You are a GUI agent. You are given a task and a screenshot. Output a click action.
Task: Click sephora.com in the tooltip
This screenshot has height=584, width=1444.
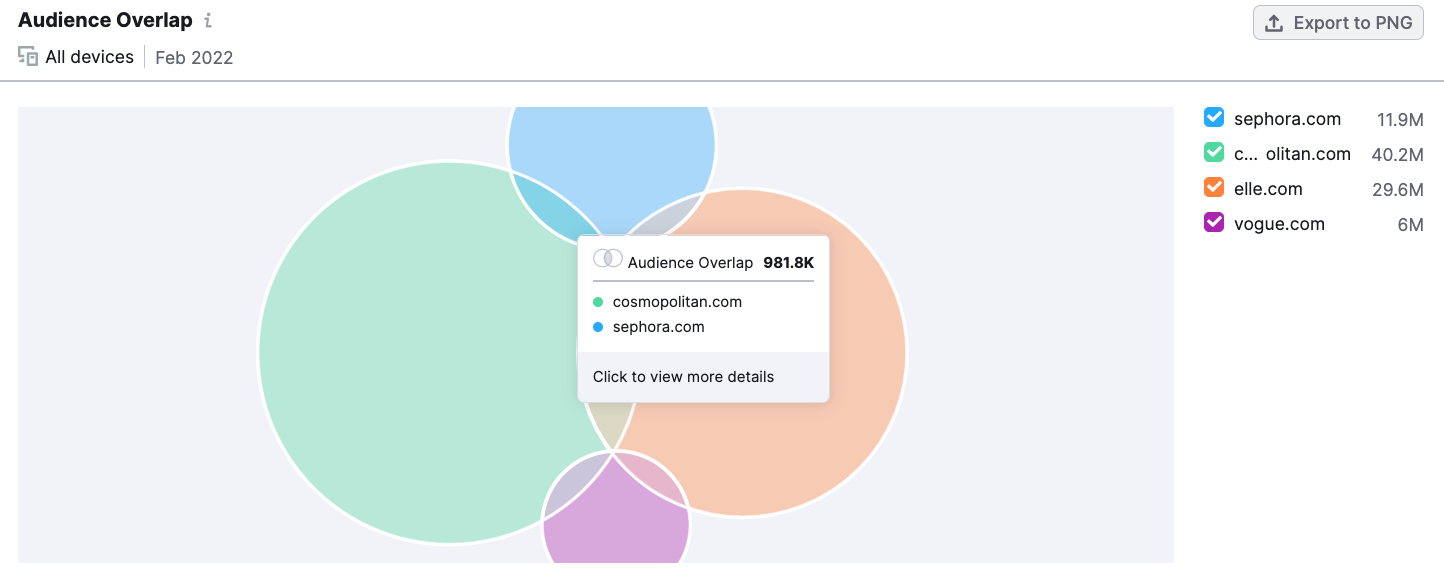coord(658,327)
